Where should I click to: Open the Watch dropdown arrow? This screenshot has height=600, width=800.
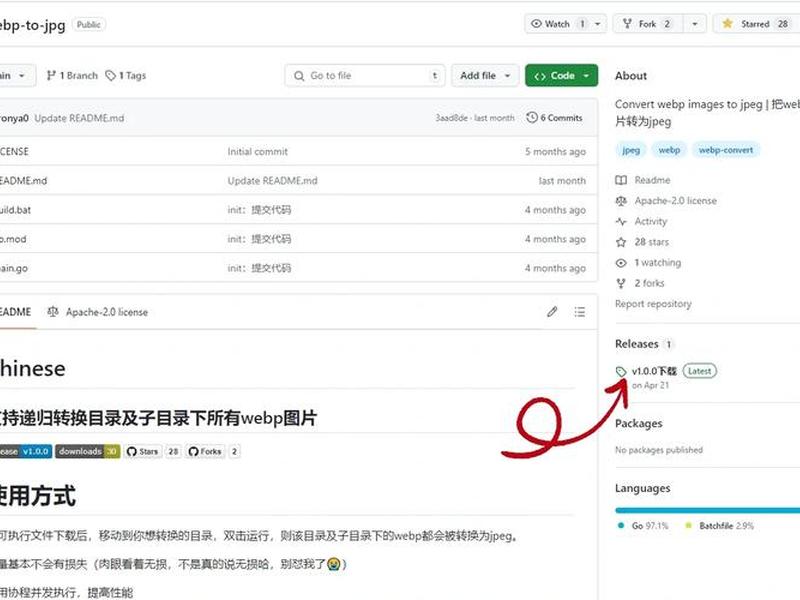pos(598,24)
